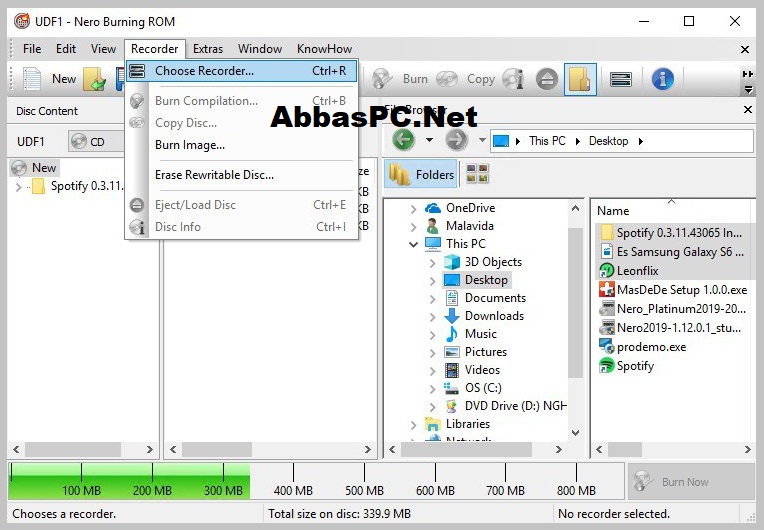Viewport: 764px width, 530px height.
Task: Select Burn Image... menu entry
Action: (242, 145)
